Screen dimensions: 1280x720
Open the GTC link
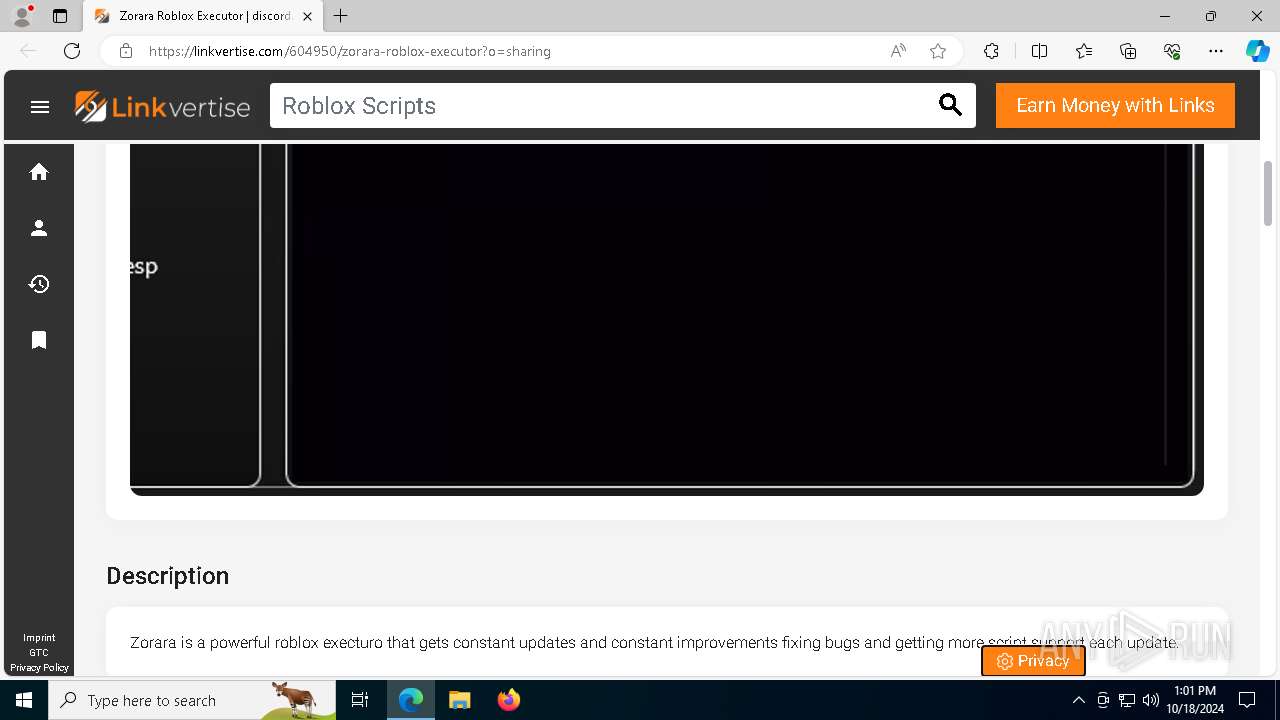pos(39,653)
